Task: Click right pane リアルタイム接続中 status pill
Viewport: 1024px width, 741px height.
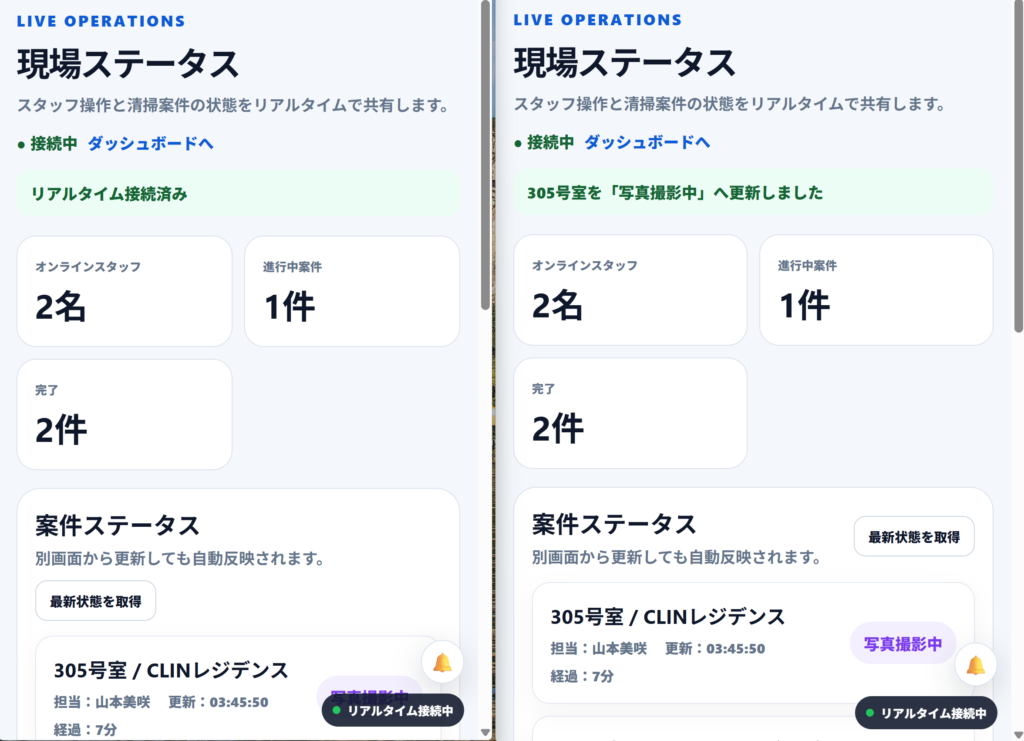Action: pos(926,713)
